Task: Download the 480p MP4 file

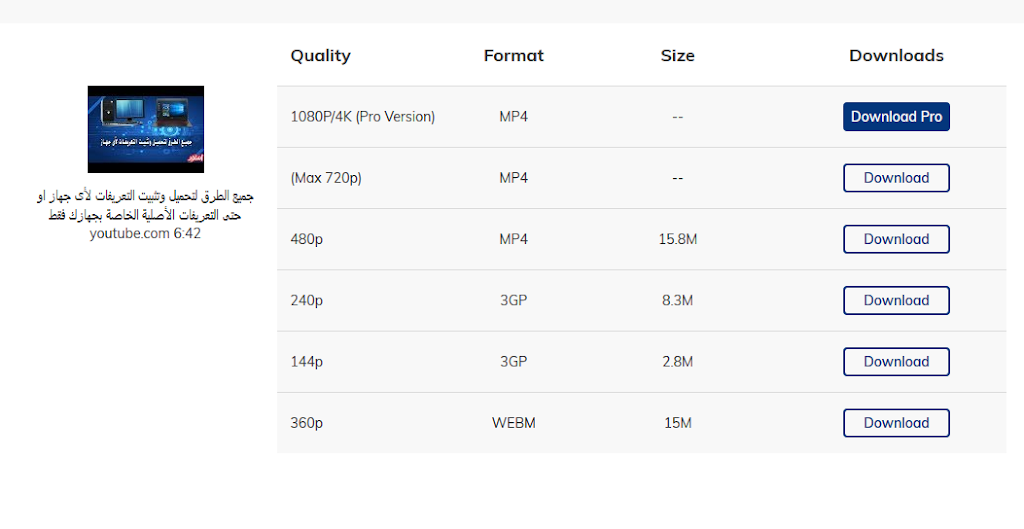Action: click(896, 239)
